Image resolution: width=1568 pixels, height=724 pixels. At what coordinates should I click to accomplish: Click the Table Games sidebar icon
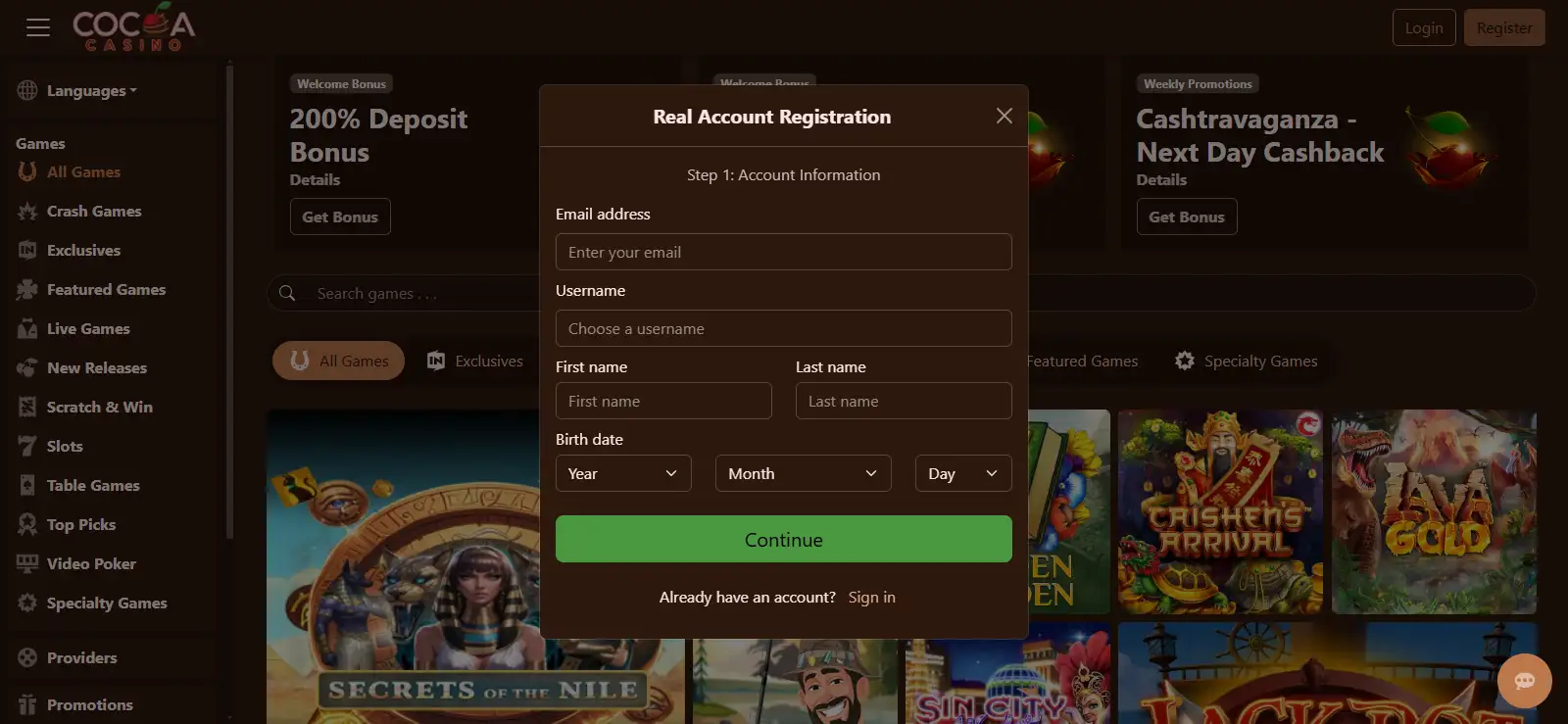coord(27,485)
